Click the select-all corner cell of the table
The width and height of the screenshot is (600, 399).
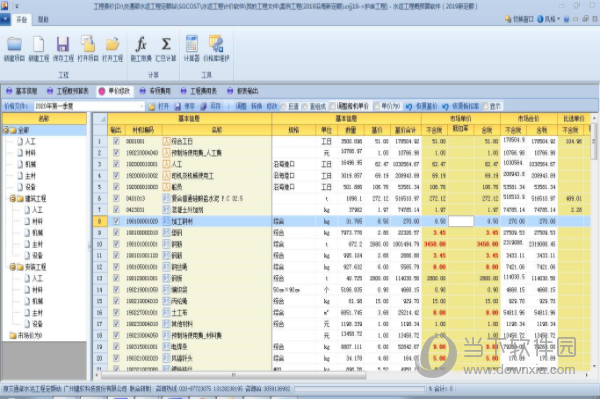tap(100, 119)
